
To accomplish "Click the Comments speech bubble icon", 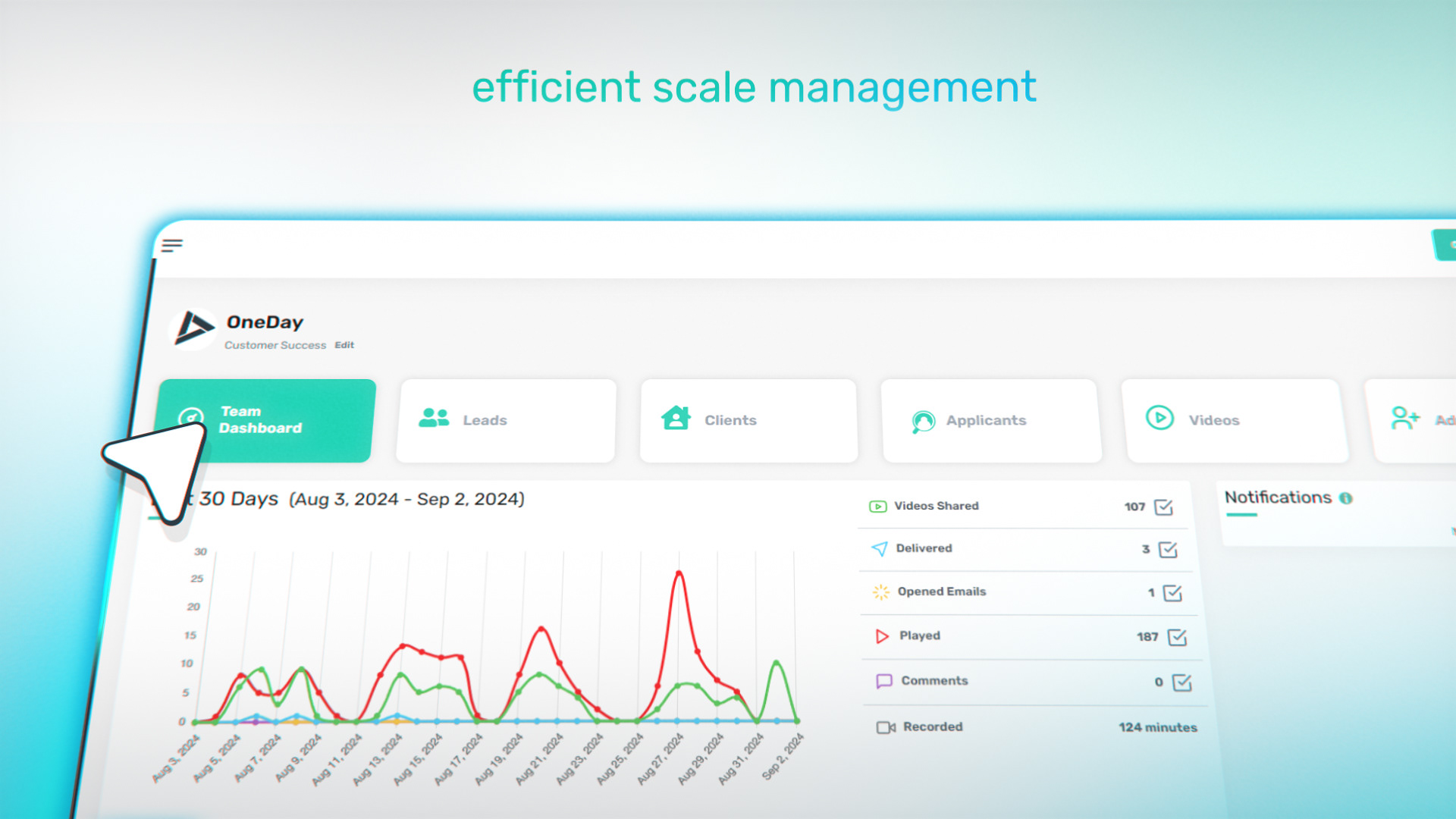I will click(883, 681).
